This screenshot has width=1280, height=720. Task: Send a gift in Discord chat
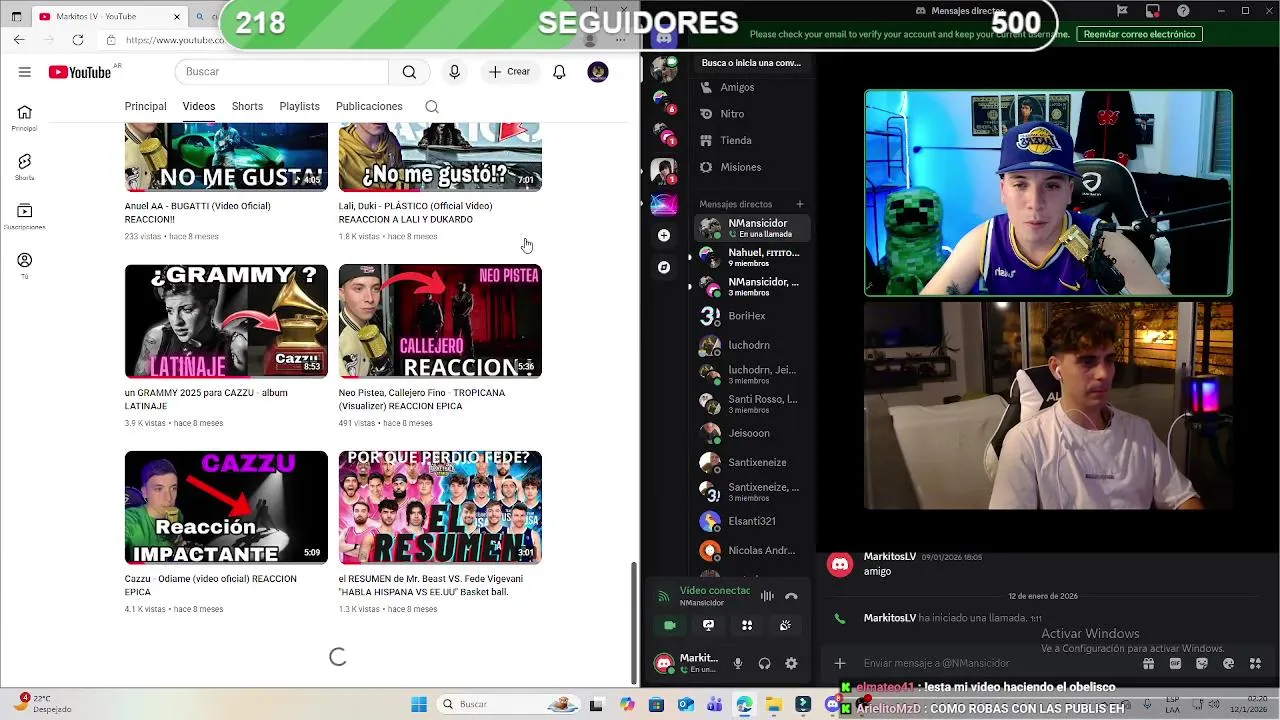click(x=1149, y=663)
